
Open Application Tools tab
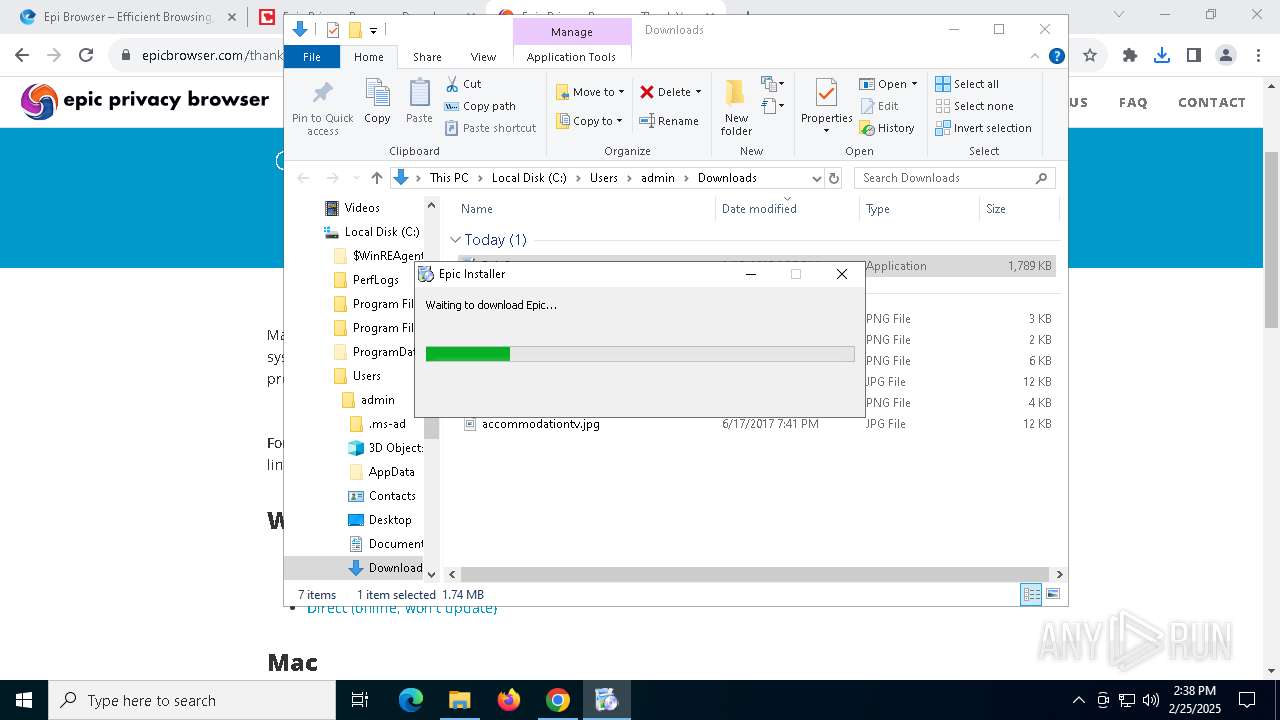(x=571, y=57)
